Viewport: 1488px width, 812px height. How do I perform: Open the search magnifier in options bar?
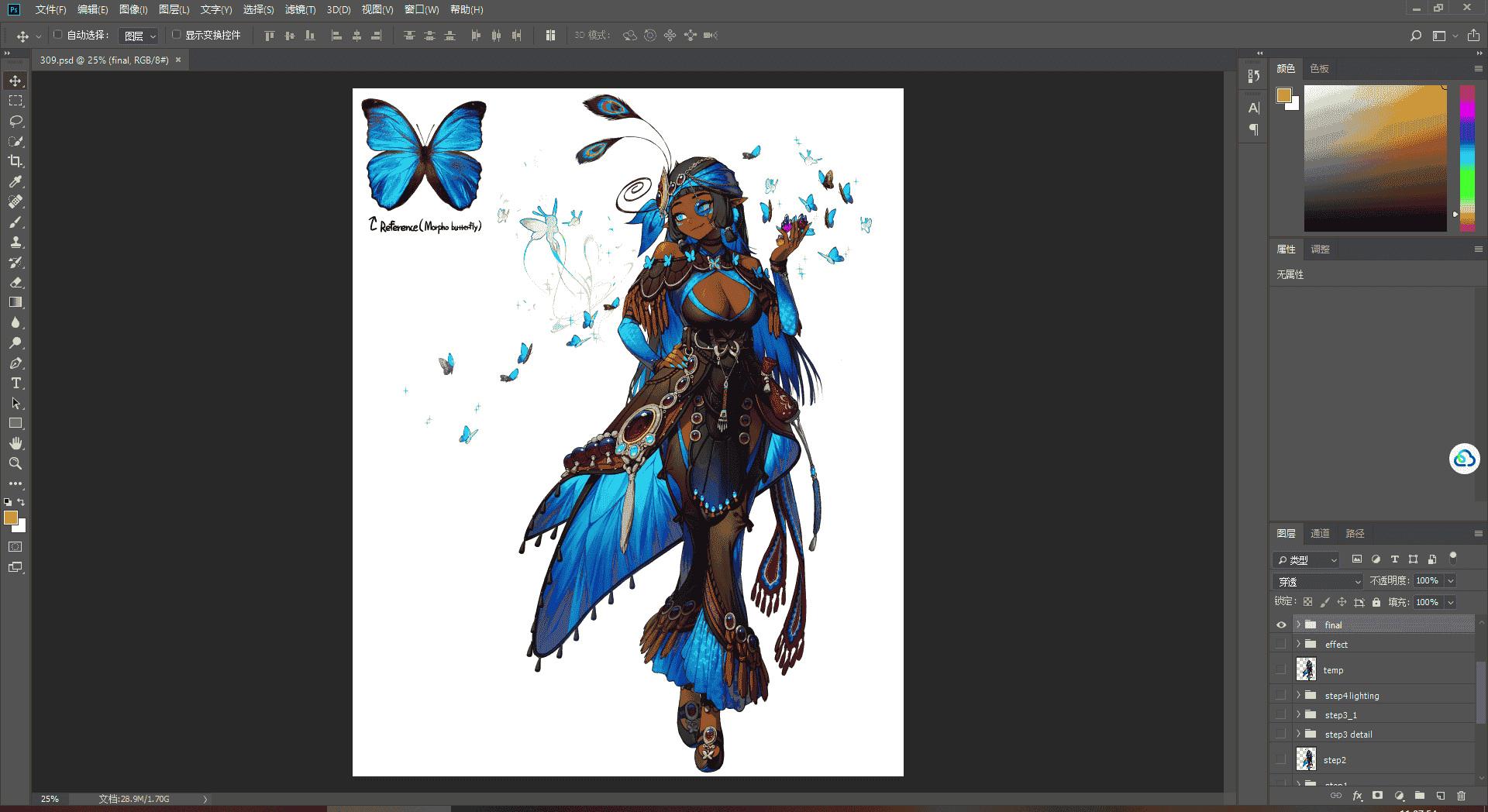pos(1416,36)
